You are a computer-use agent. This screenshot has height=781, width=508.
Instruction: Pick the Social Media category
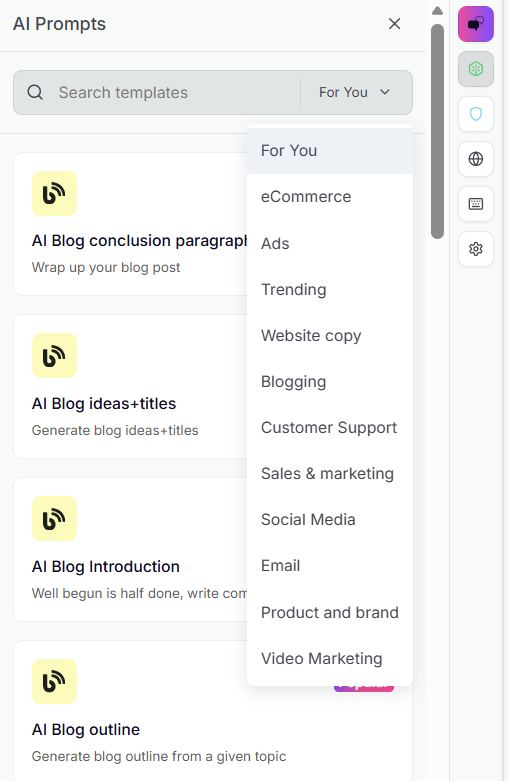(330, 520)
